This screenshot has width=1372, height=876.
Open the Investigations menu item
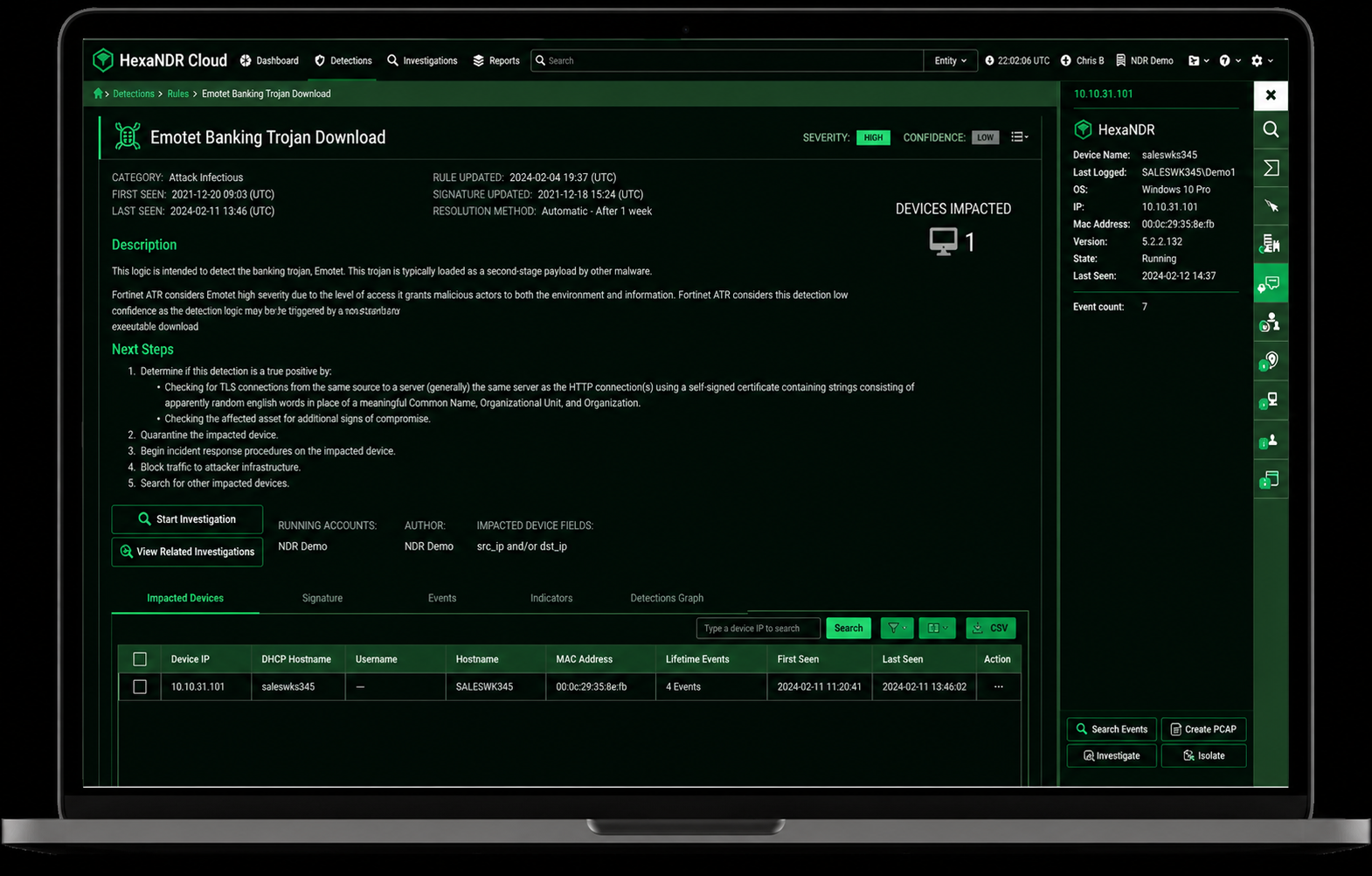[422, 60]
